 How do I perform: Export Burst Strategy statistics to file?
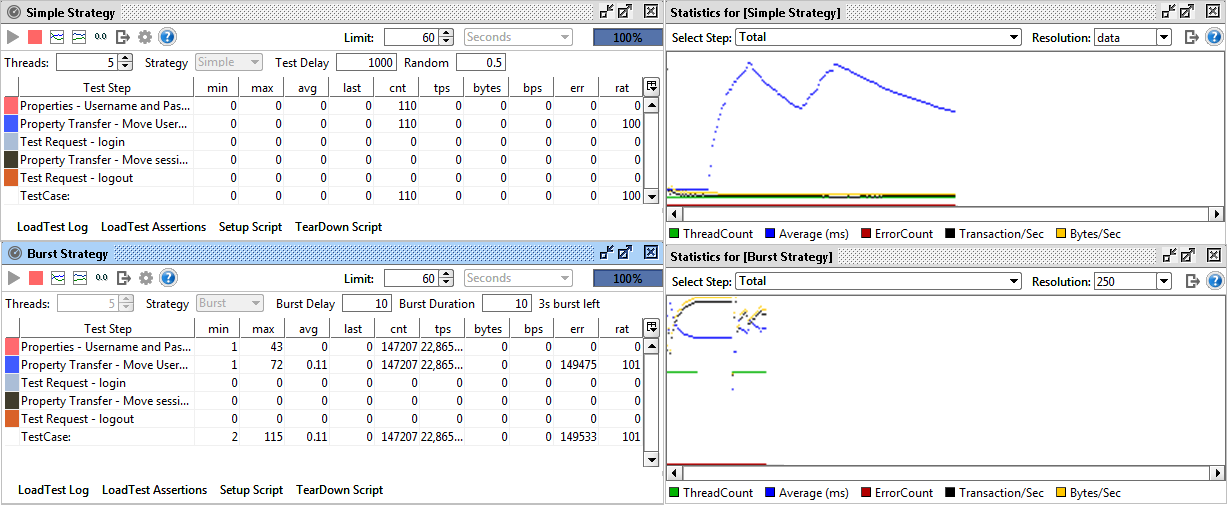pyautogui.click(x=123, y=278)
